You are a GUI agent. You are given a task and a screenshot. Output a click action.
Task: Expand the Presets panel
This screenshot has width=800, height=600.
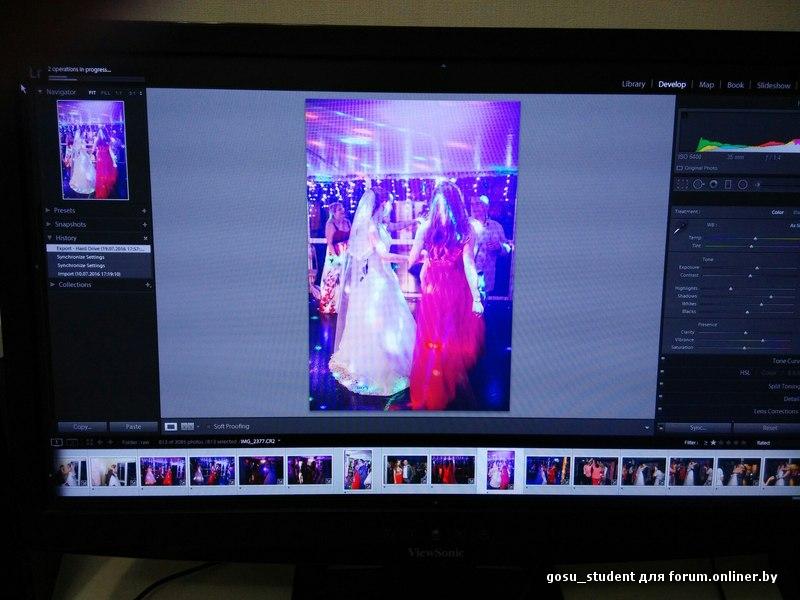[47, 210]
